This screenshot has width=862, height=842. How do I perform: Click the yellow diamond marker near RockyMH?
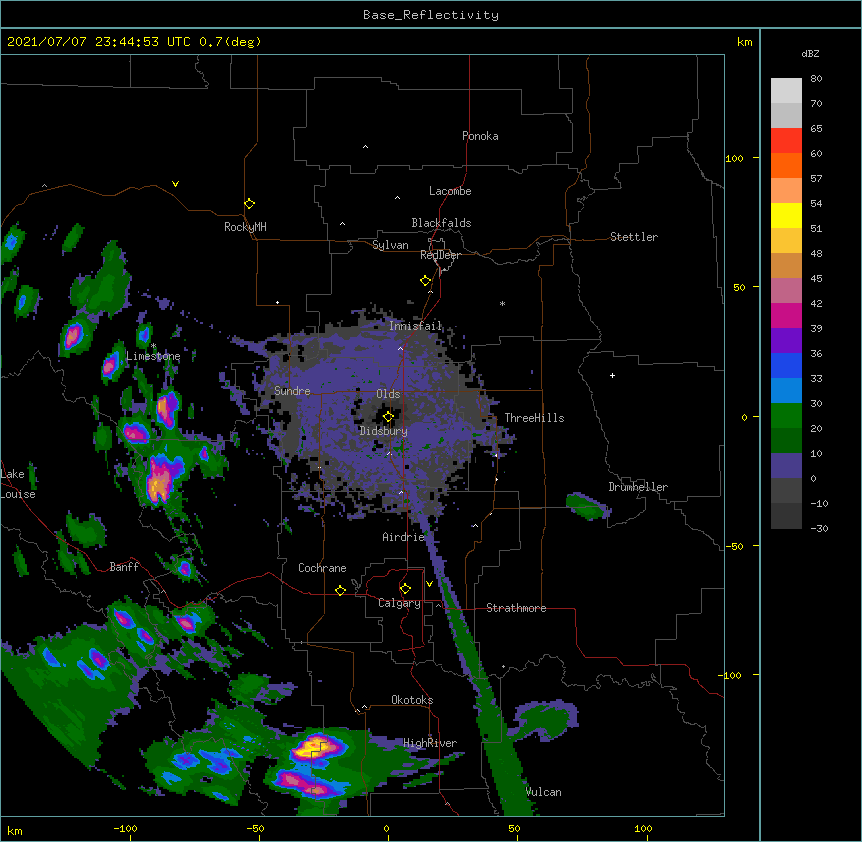tap(250, 204)
